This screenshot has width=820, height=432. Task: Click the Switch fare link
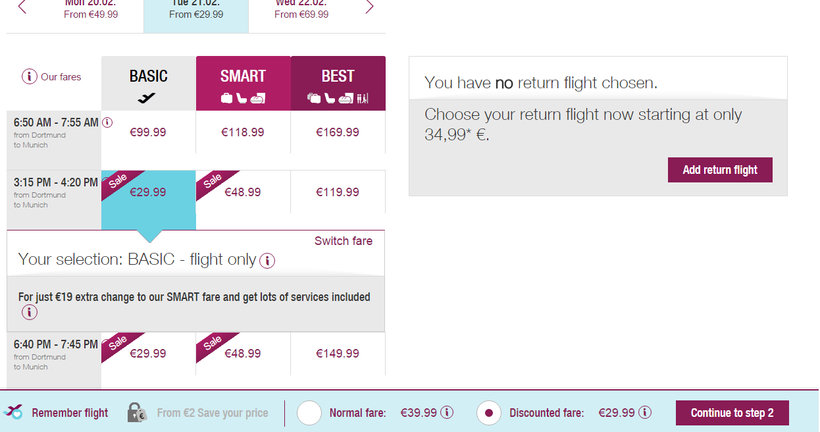point(344,241)
